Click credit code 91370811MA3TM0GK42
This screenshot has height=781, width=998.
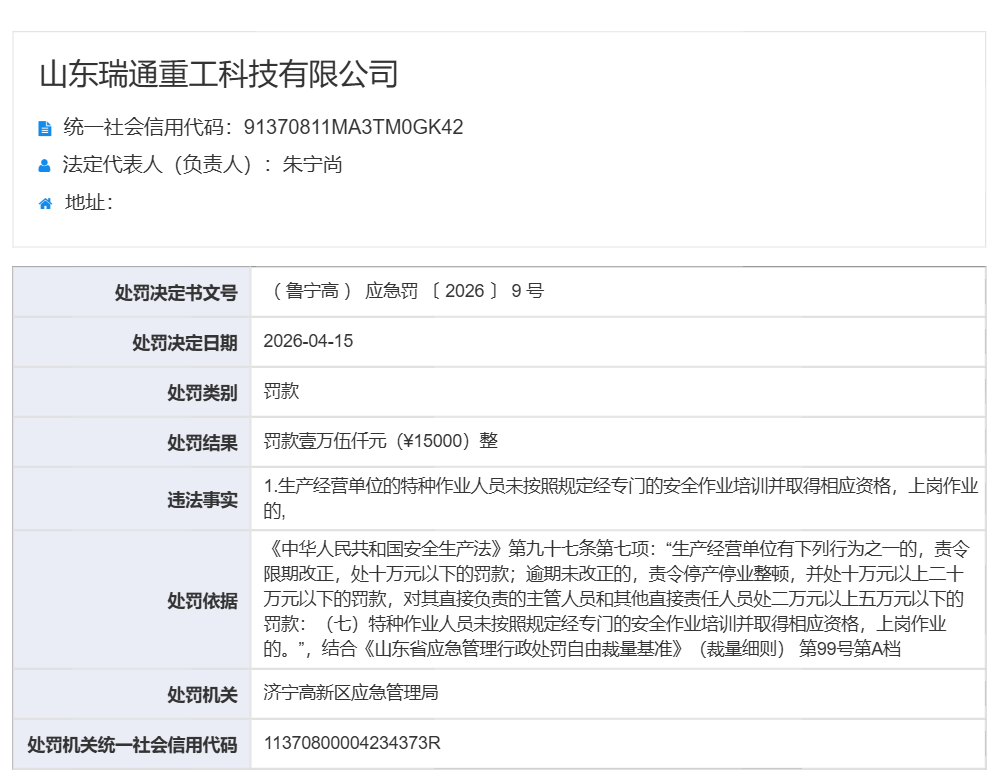pos(353,127)
